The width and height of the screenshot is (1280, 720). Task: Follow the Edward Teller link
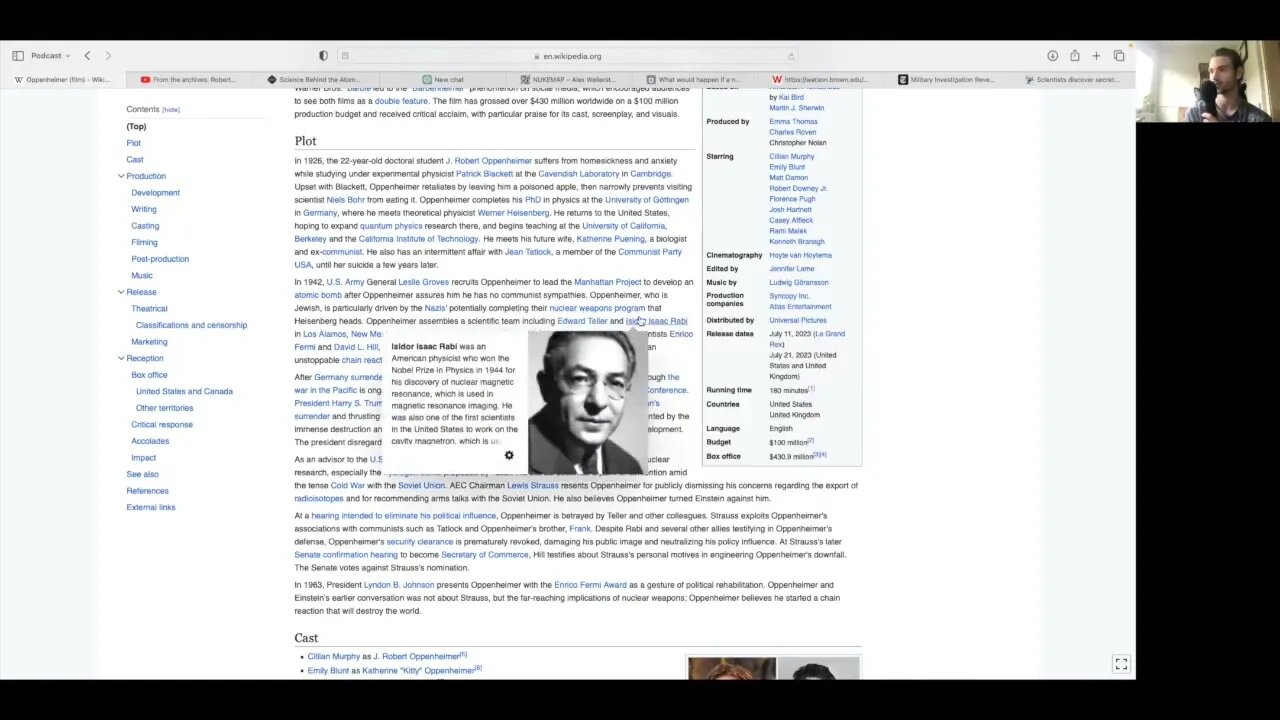point(582,321)
